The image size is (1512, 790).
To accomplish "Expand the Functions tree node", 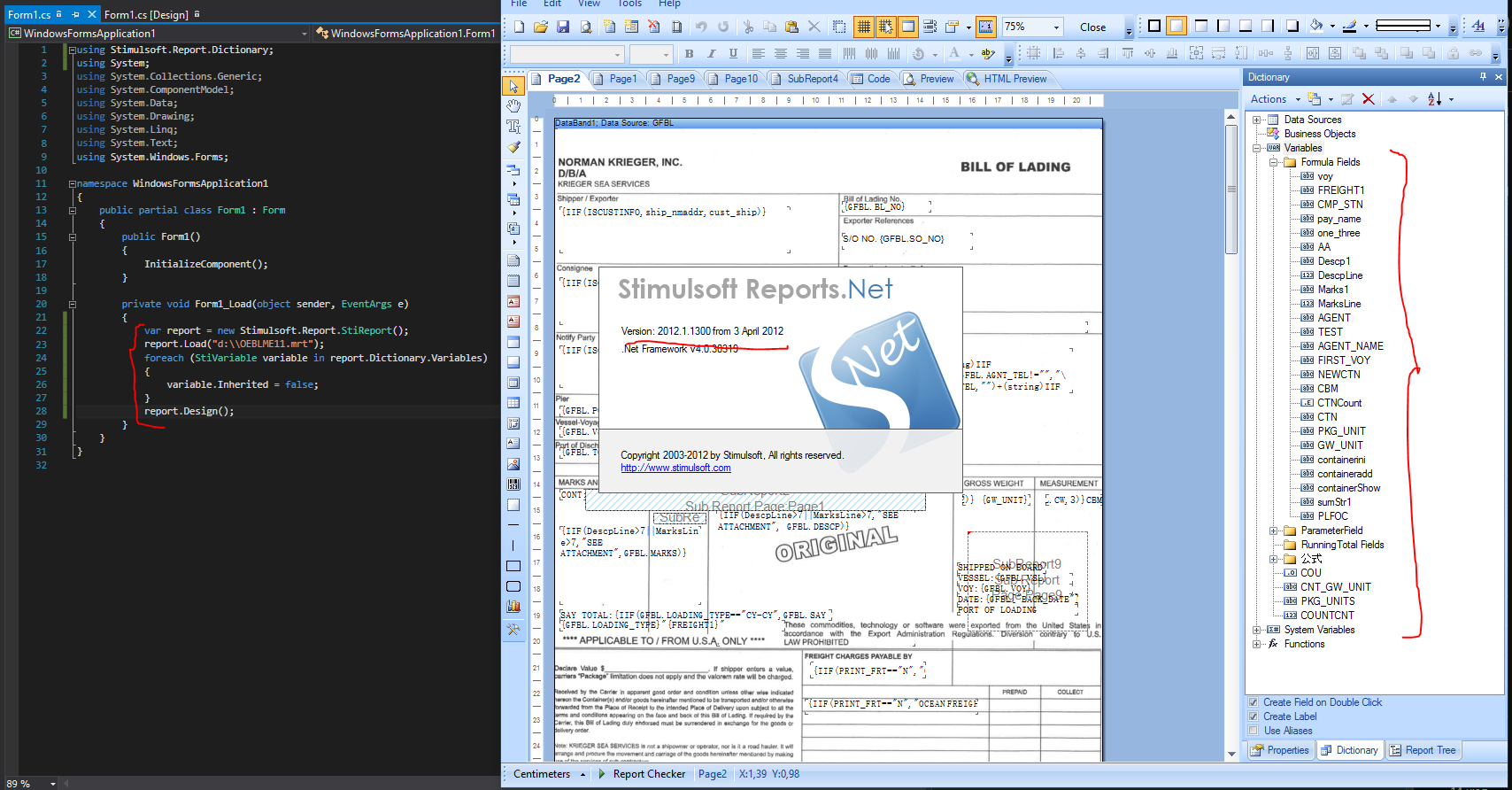I will (1257, 644).
